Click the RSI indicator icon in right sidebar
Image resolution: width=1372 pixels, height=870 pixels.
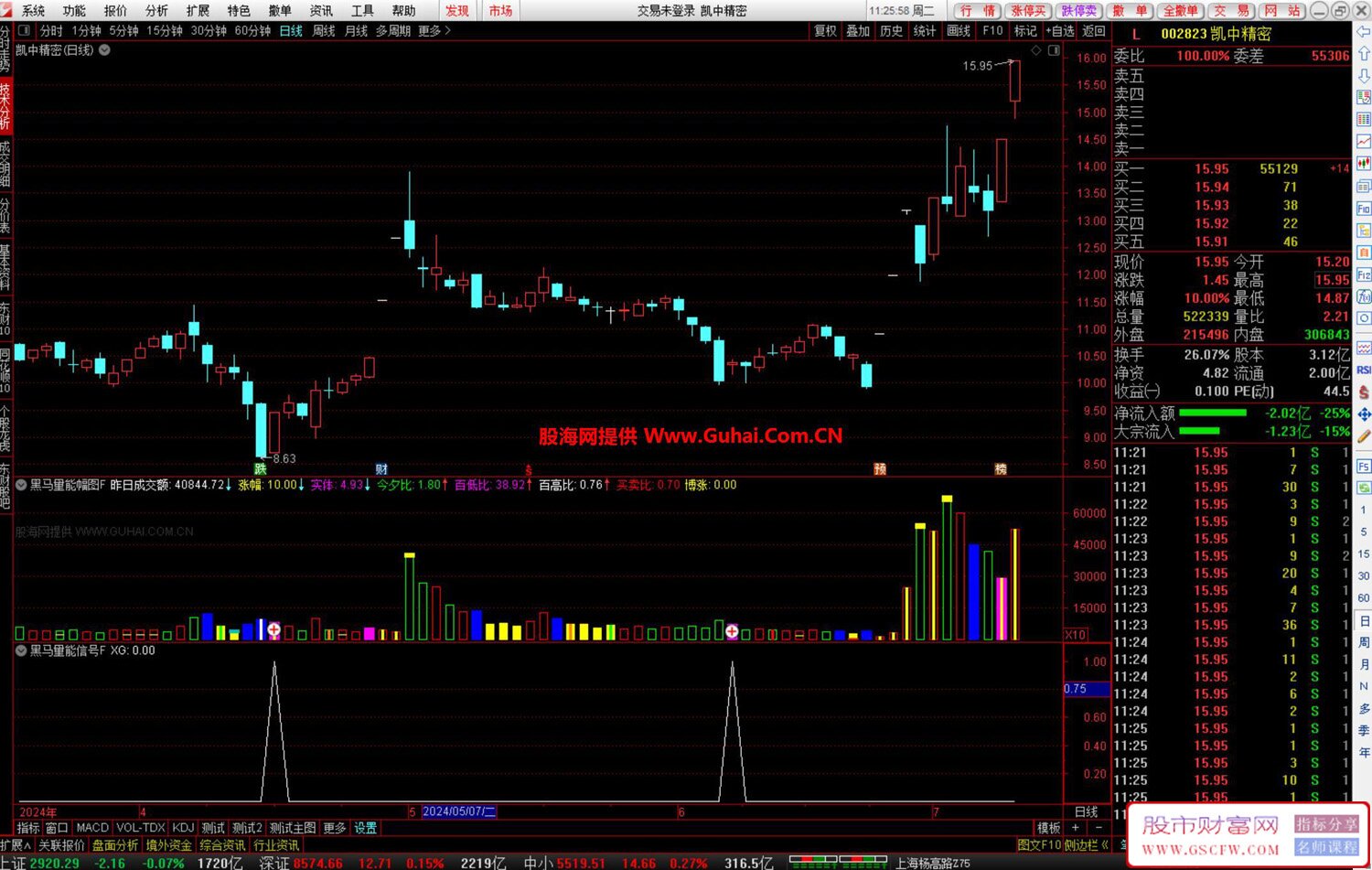click(1364, 370)
